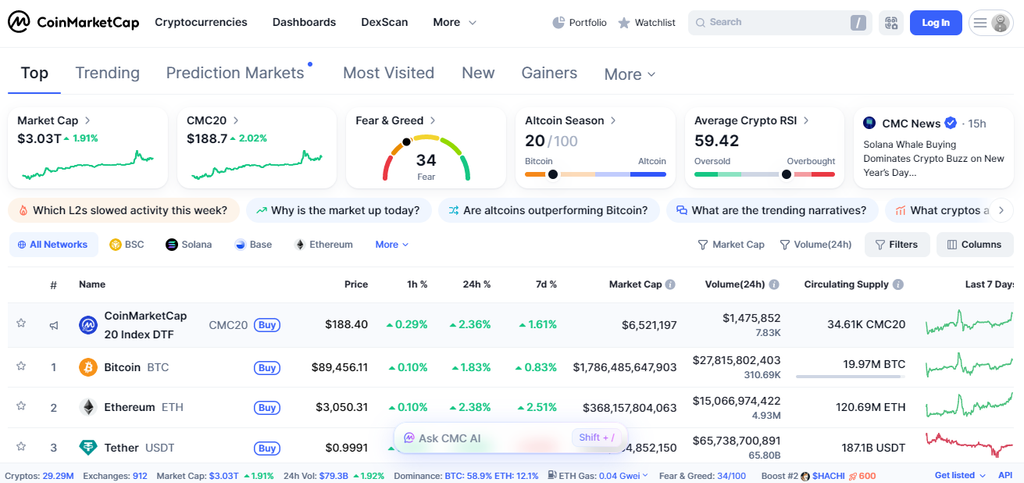Image resolution: width=1024 pixels, height=483 pixels.
Task: Click the Tether coin icon
Action: [x=88, y=448]
